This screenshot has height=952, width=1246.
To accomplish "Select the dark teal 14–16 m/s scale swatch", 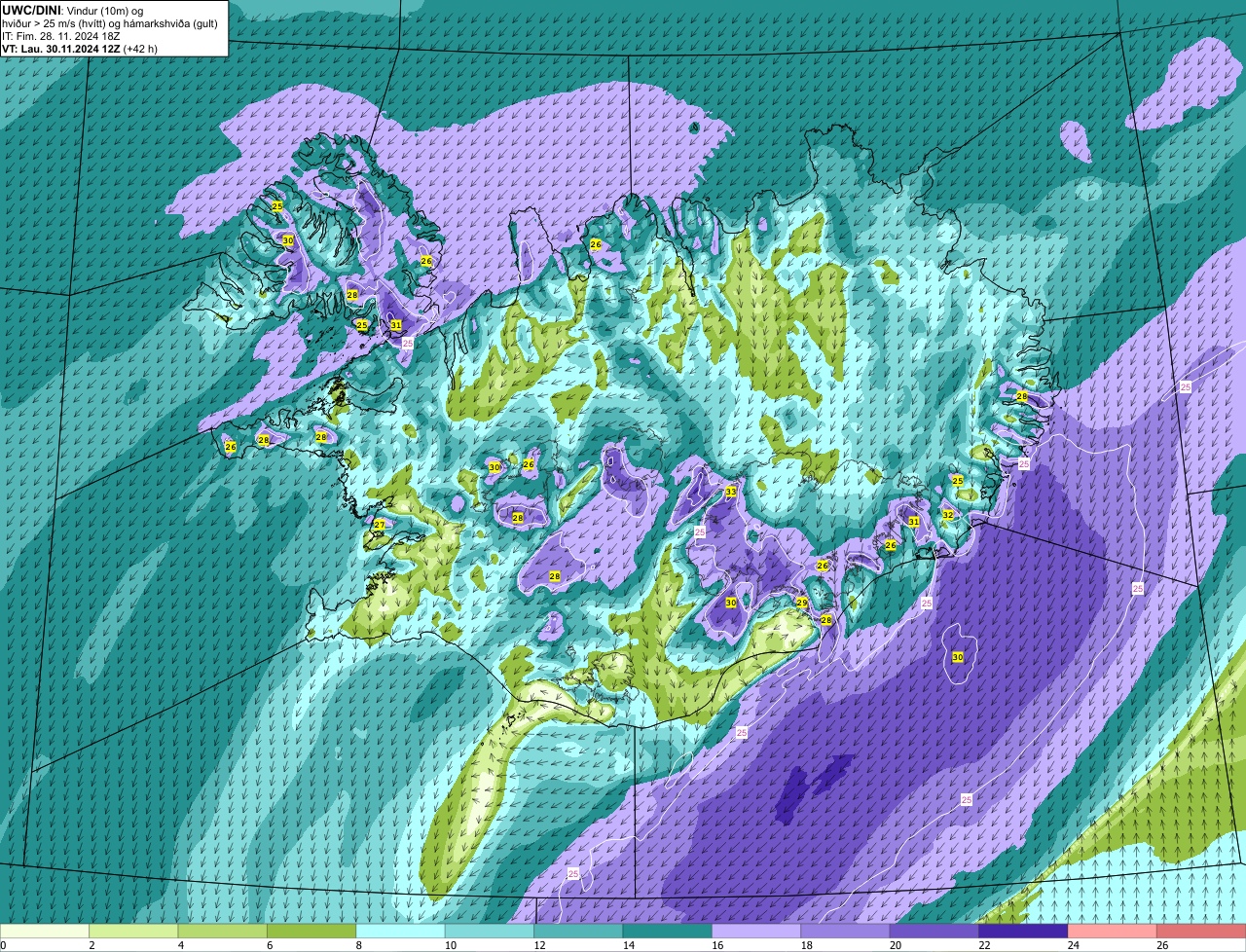I will (668, 931).
